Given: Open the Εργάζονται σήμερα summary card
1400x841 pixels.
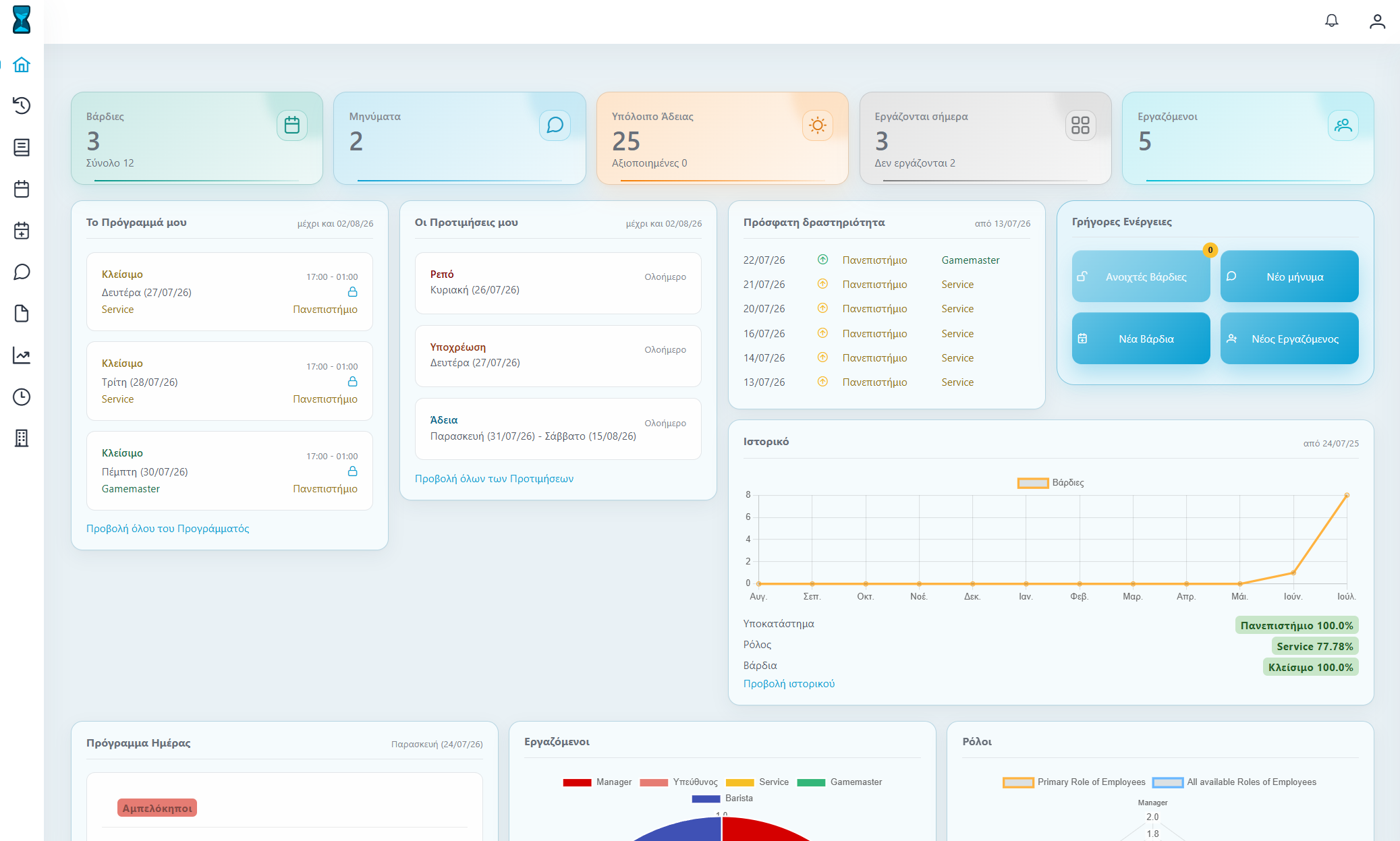Looking at the screenshot, I should click(x=985, y=138).
